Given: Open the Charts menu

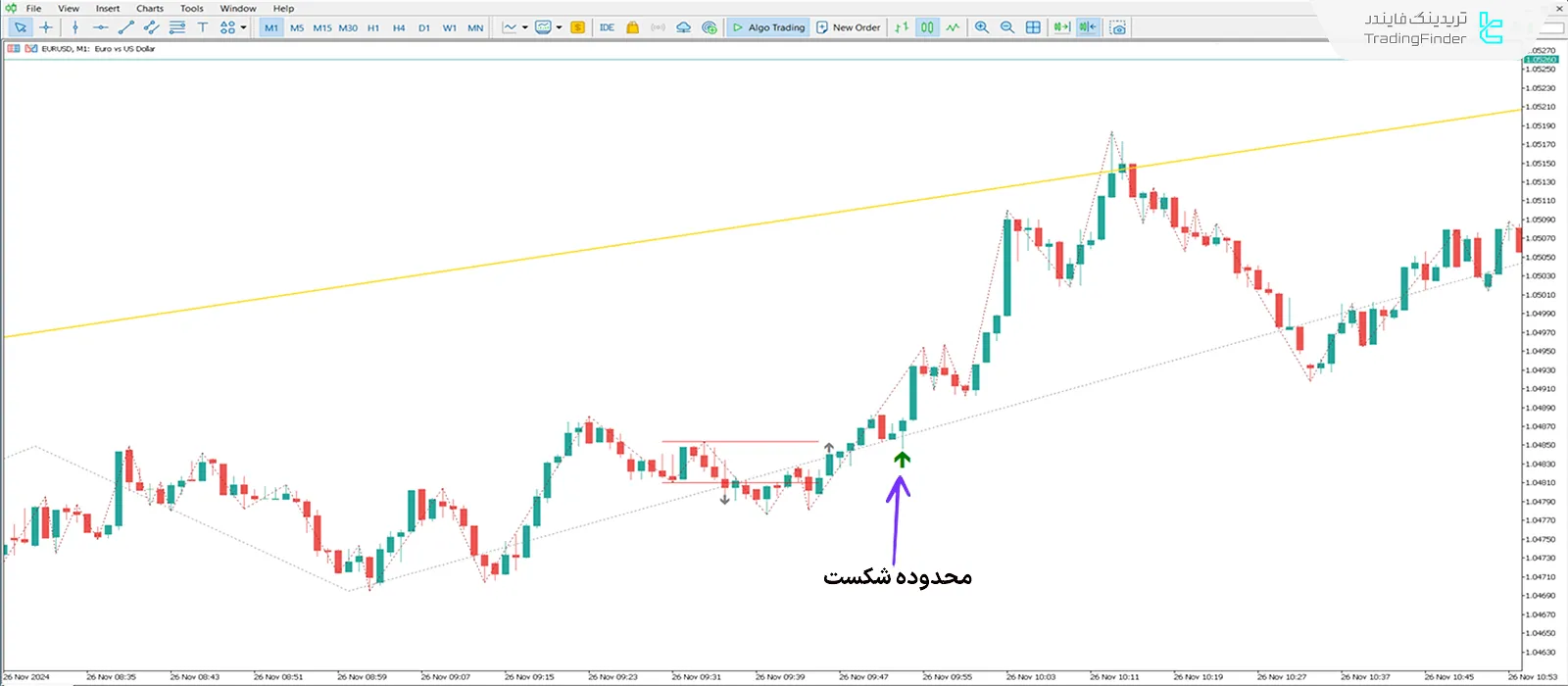Looking at the screenshot, I should [x=150, y=8].
